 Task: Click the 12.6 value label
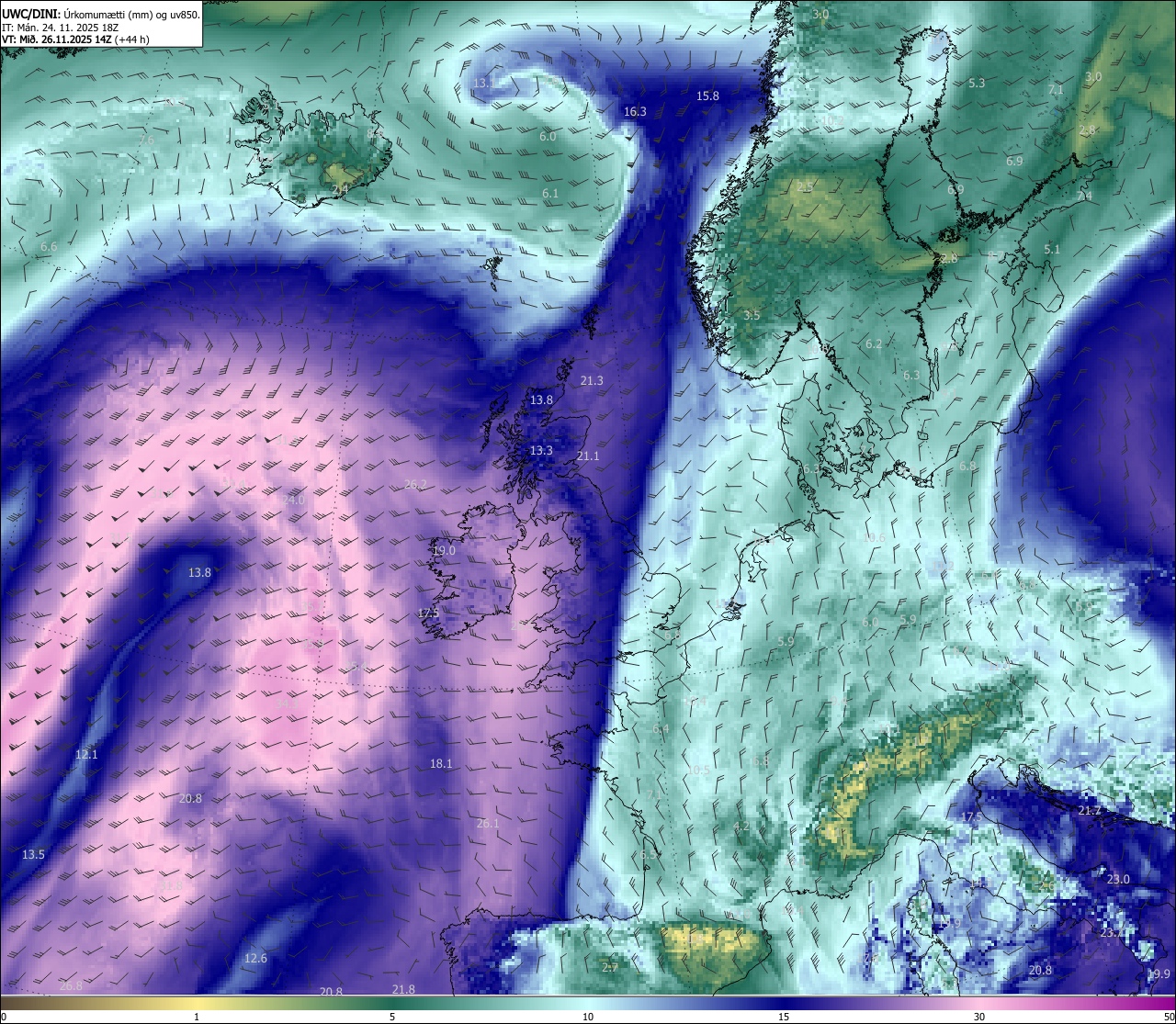255,959
